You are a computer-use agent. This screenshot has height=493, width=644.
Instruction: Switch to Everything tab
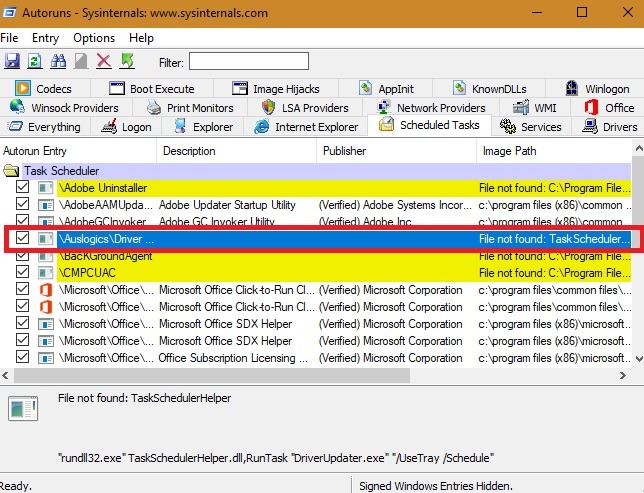pos(44,127)
